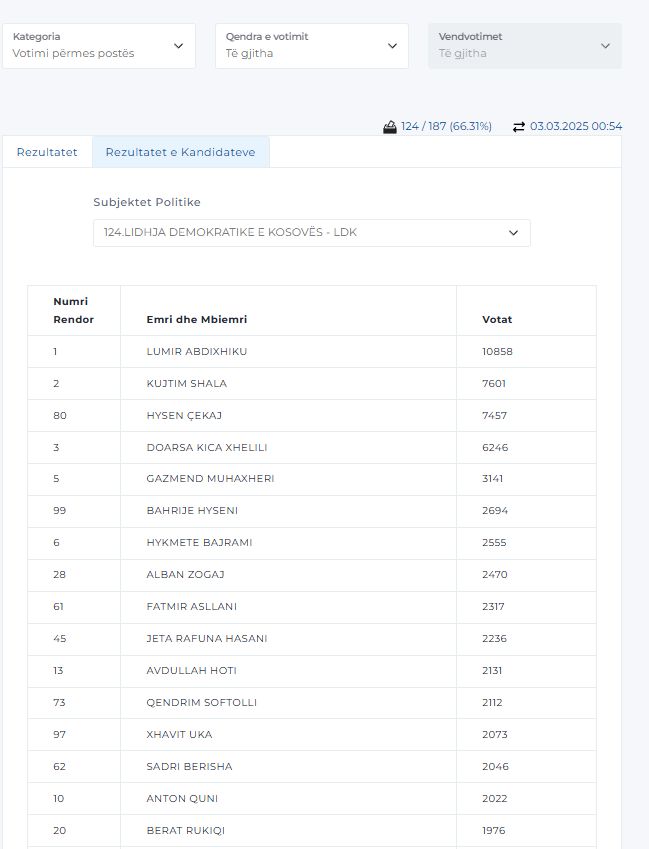Click the Emri dhe Mbiemri column header
The image size is (649, 849).
(x=196, y=319)
